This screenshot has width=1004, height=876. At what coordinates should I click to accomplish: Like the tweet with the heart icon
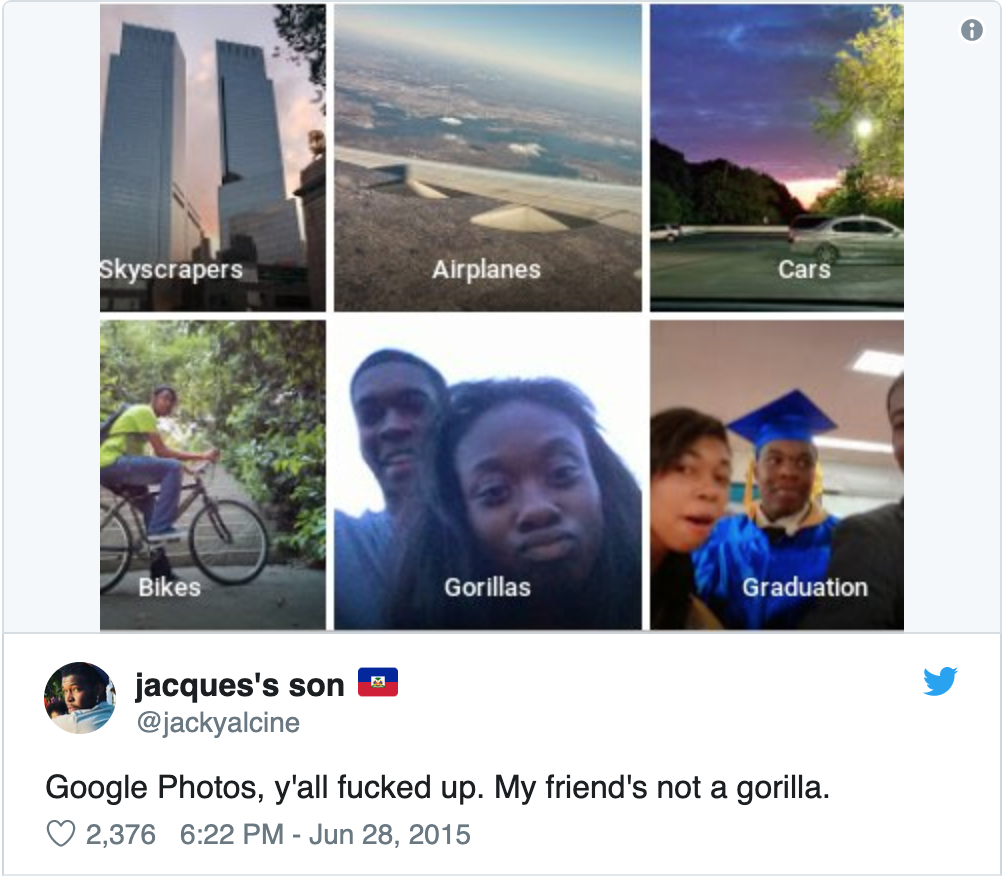click(61, 834)
